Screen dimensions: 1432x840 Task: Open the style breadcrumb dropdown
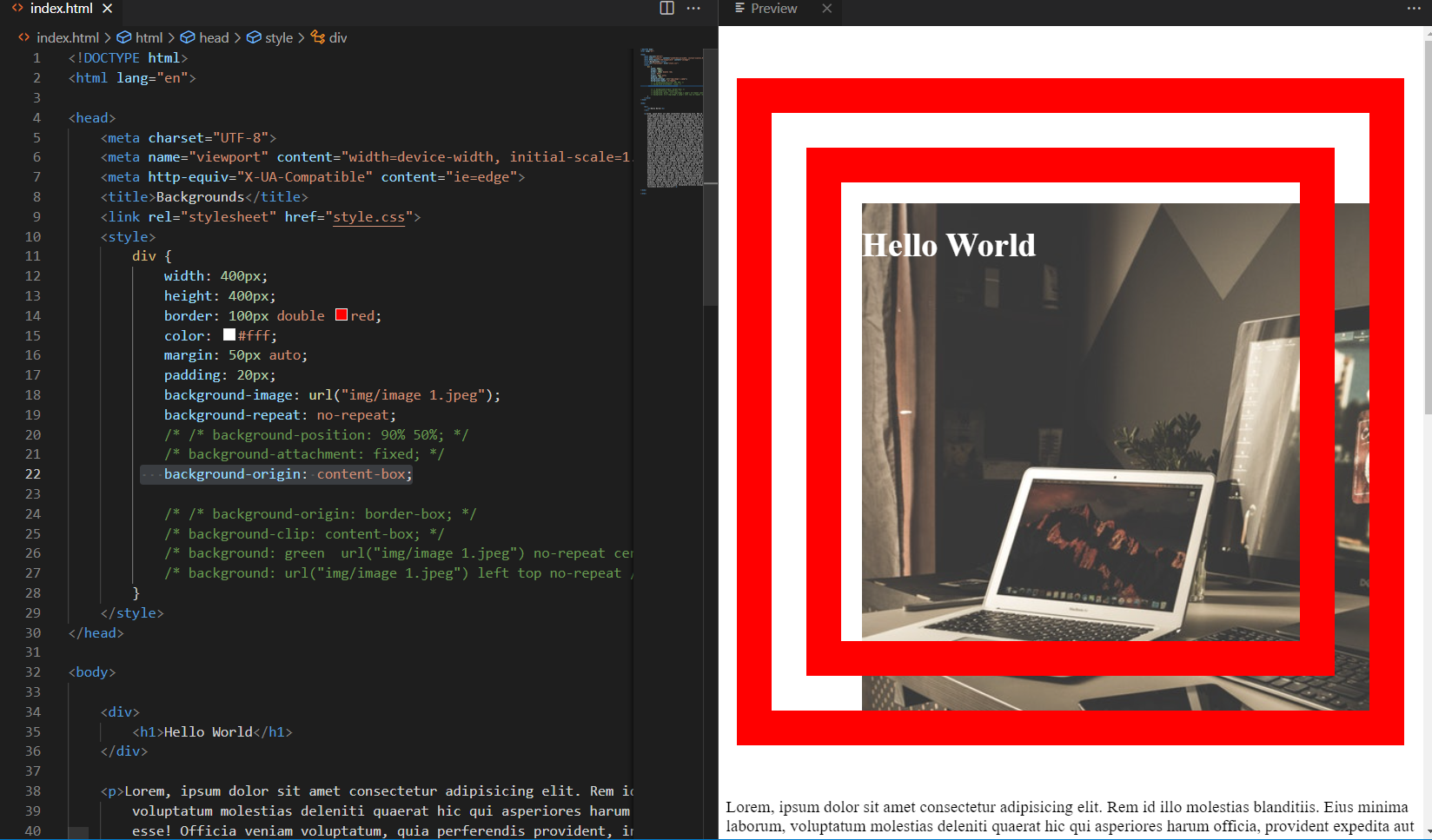(279, 37)
